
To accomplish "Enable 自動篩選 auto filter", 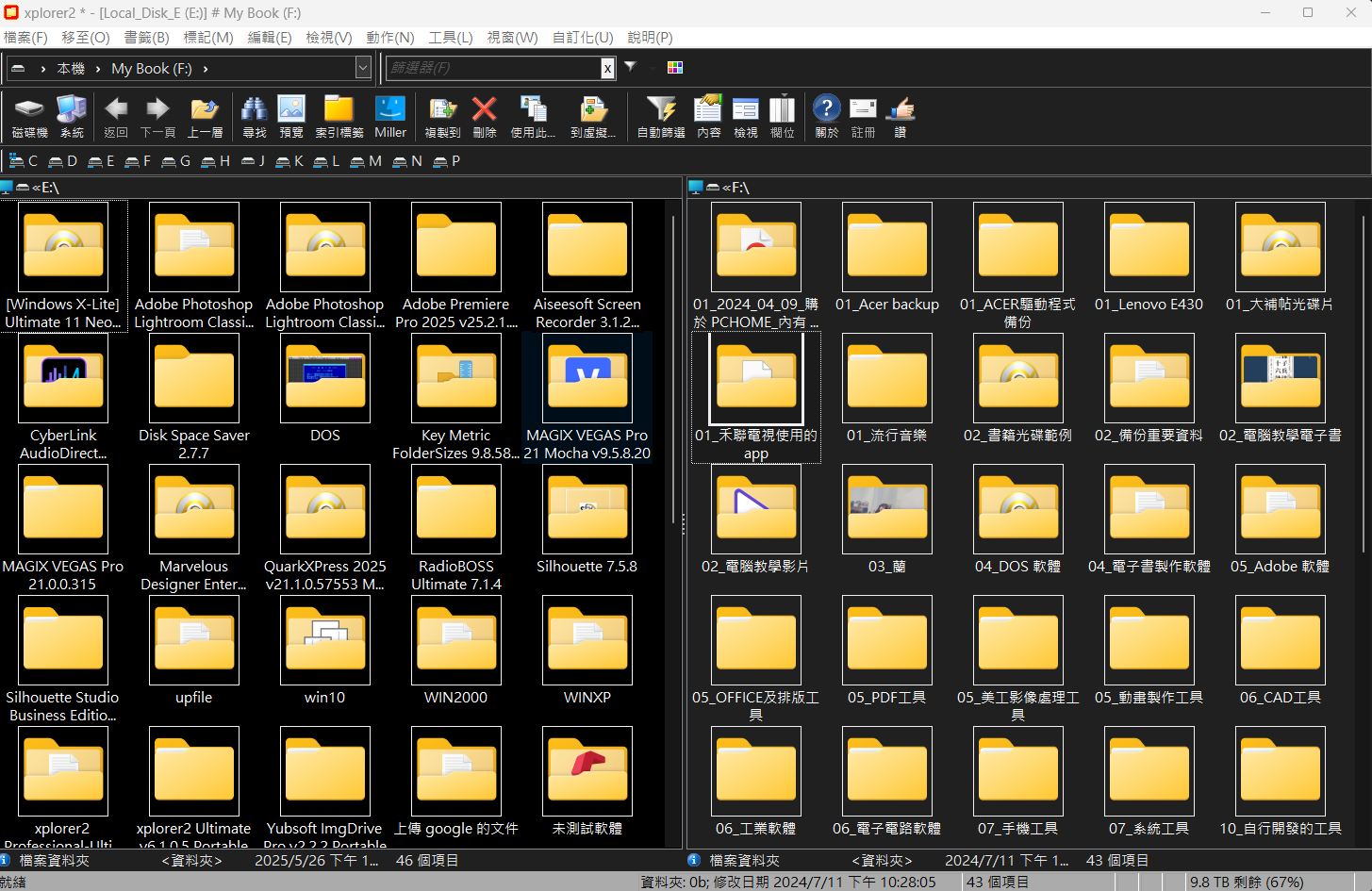I will 661,117.
